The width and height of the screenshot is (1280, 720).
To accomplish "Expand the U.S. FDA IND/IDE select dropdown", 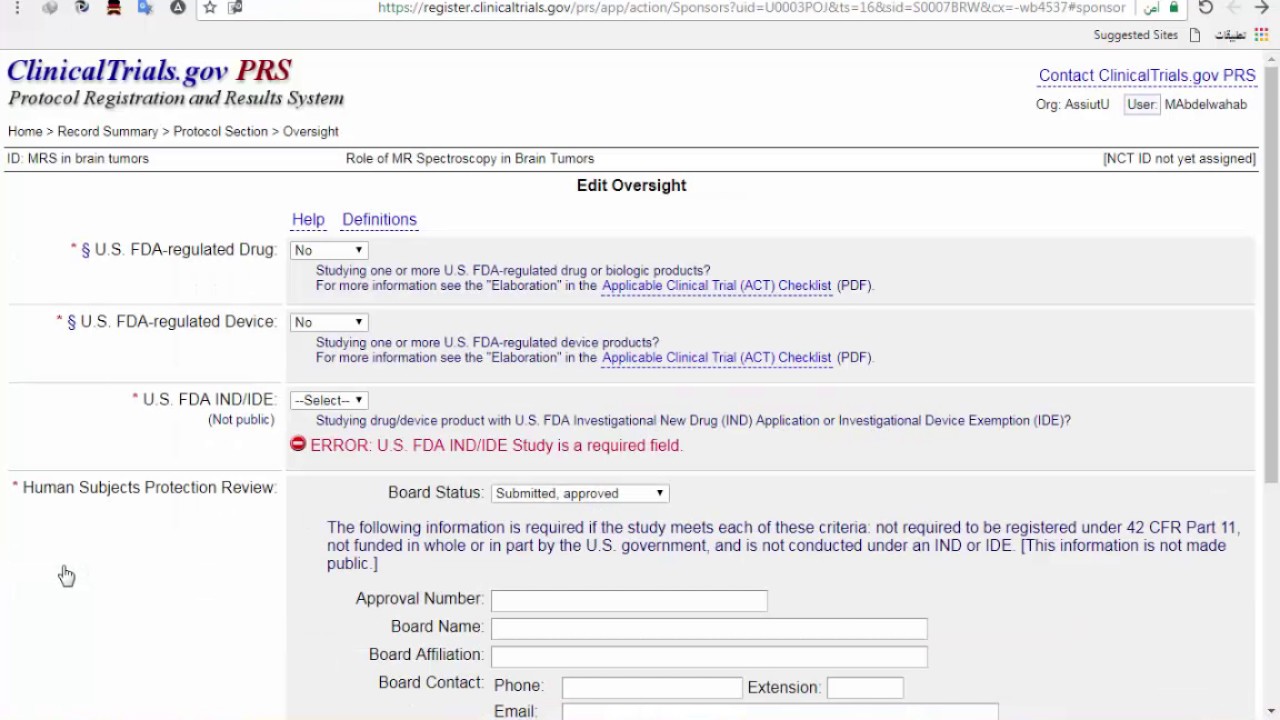I will tap(329, 400).
